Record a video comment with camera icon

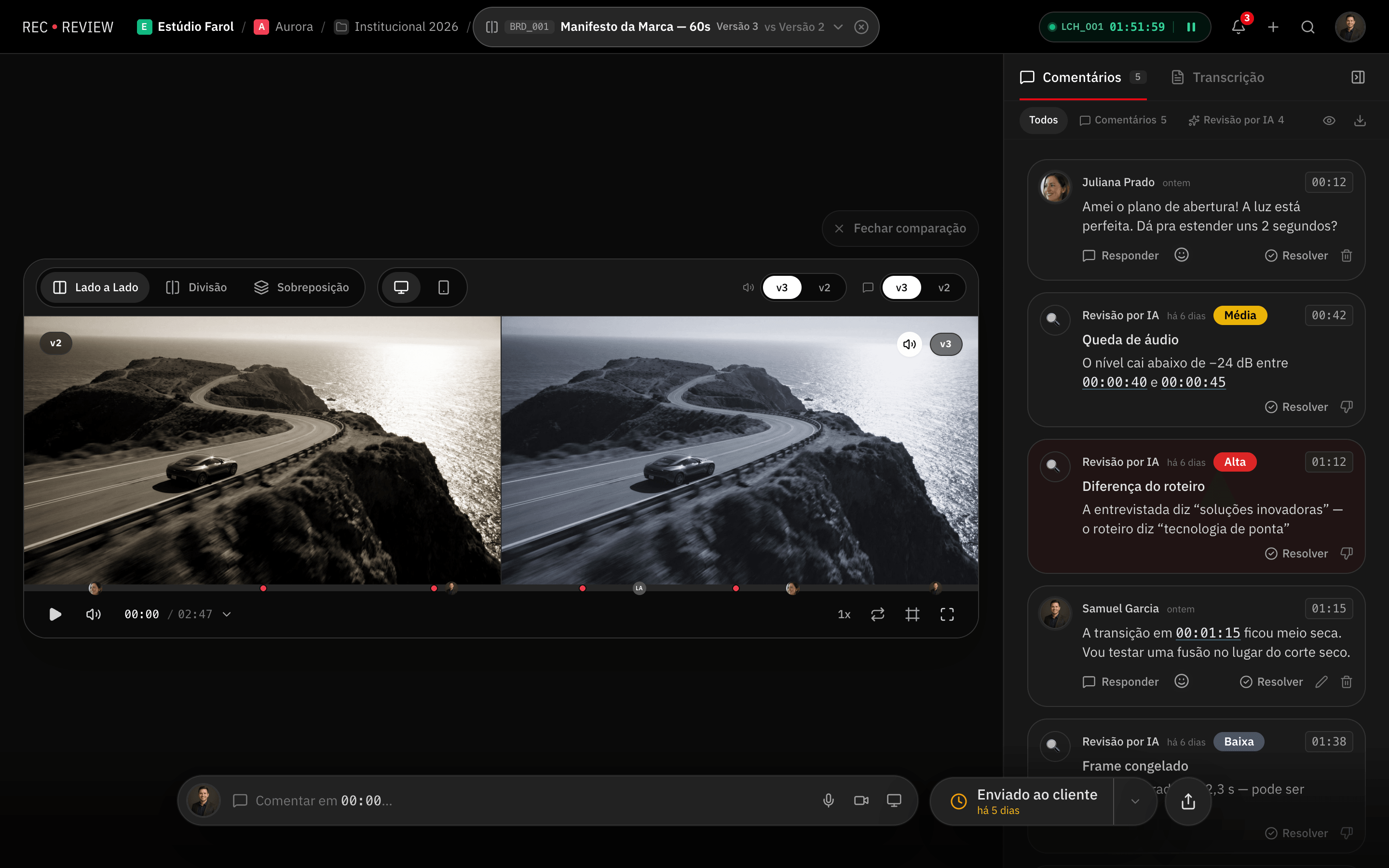point(861,800)
